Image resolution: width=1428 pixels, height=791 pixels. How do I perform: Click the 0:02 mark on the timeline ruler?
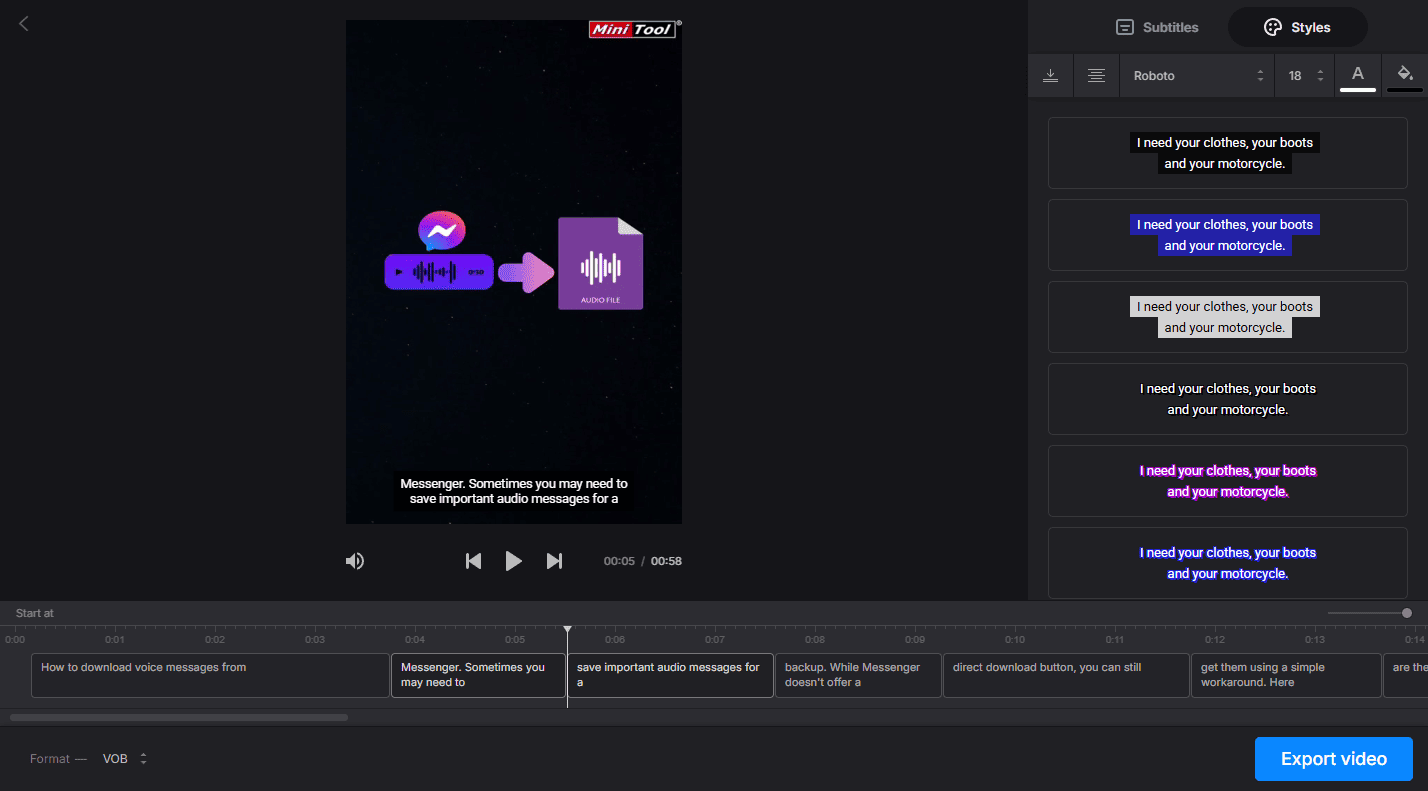pos(215,640)
